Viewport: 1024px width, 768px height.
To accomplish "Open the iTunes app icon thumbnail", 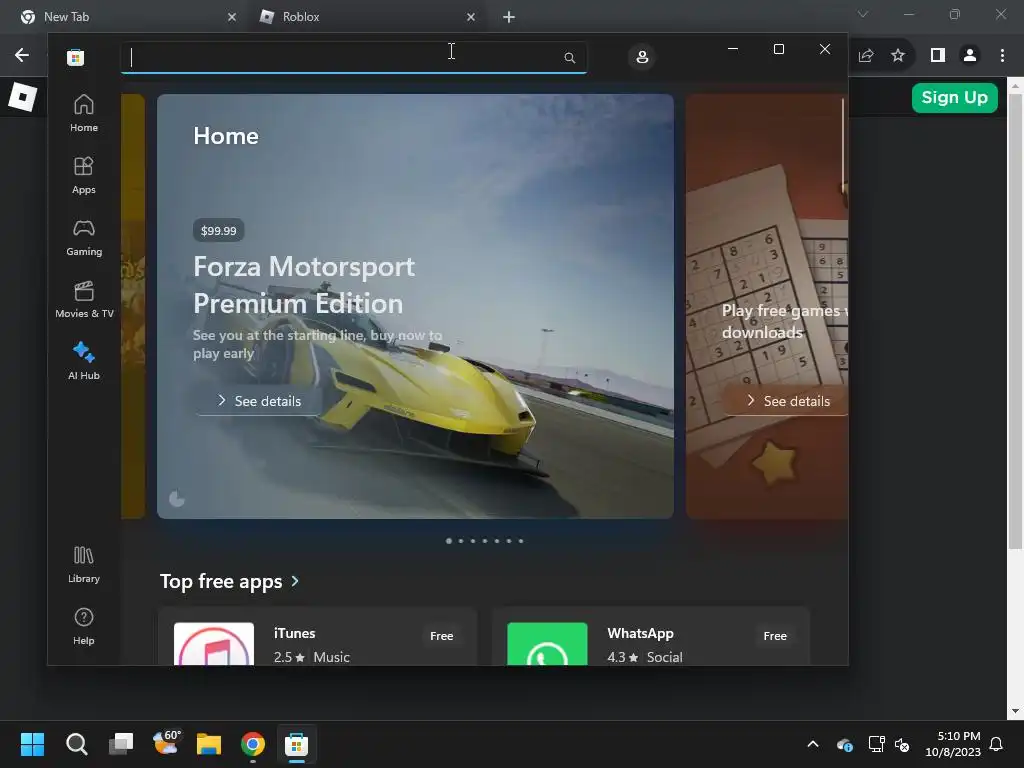I will click(214, 644).
